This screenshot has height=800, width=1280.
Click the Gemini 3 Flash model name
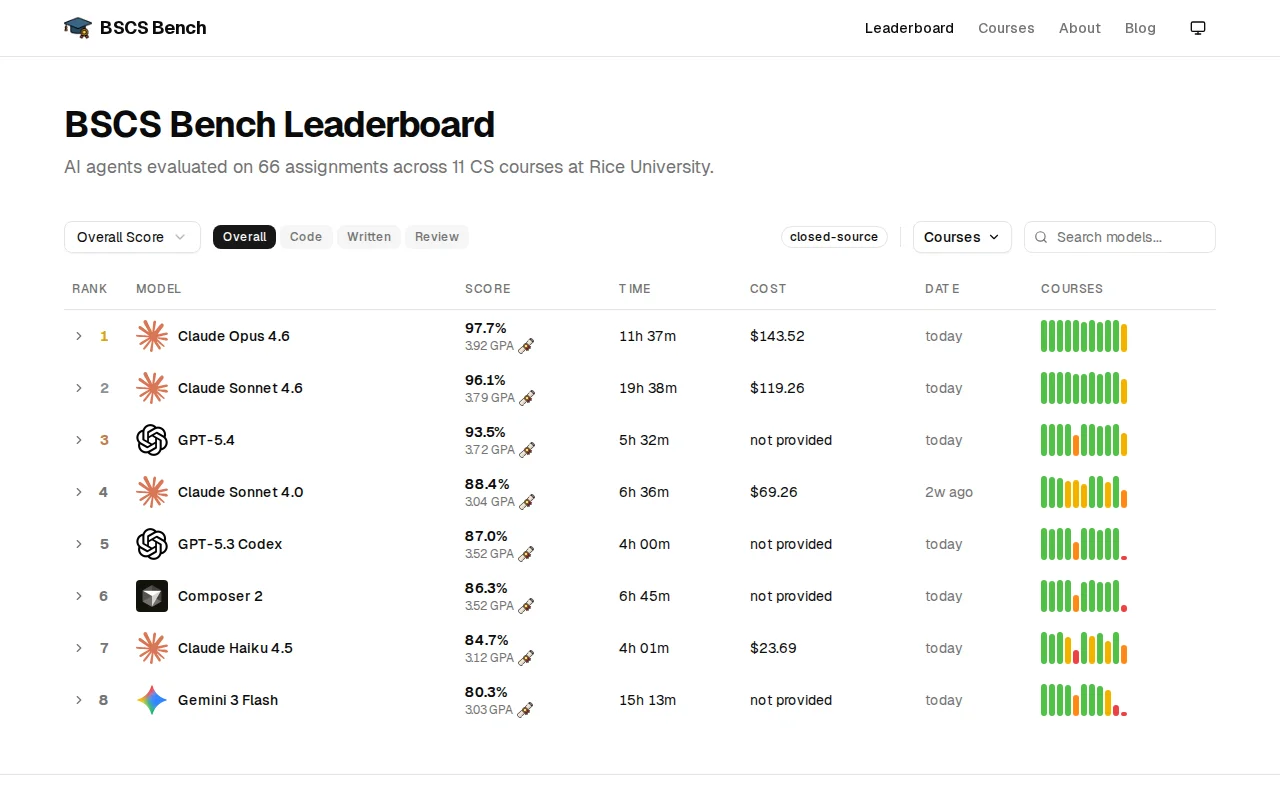[228, 700]
